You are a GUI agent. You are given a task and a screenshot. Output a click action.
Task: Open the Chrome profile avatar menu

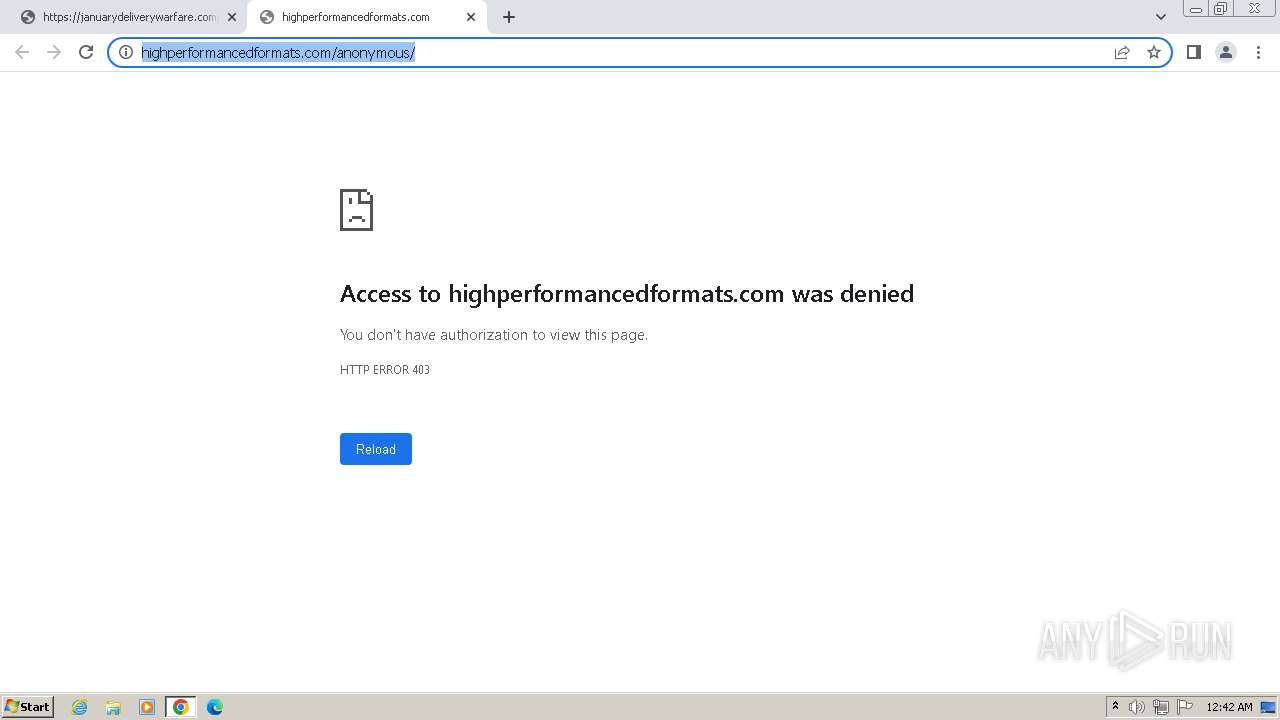(1226, 52)
